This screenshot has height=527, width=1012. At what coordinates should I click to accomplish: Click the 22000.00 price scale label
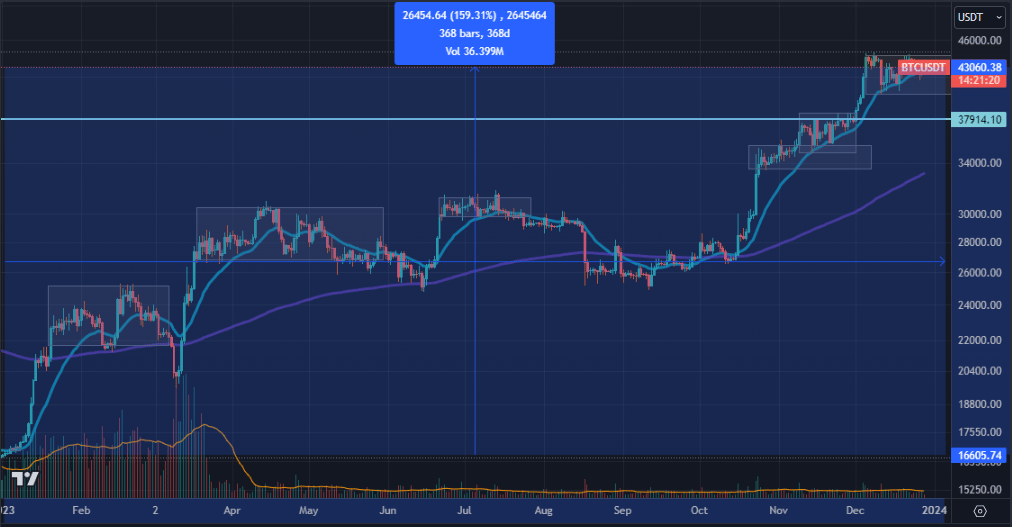click(980, 340)
